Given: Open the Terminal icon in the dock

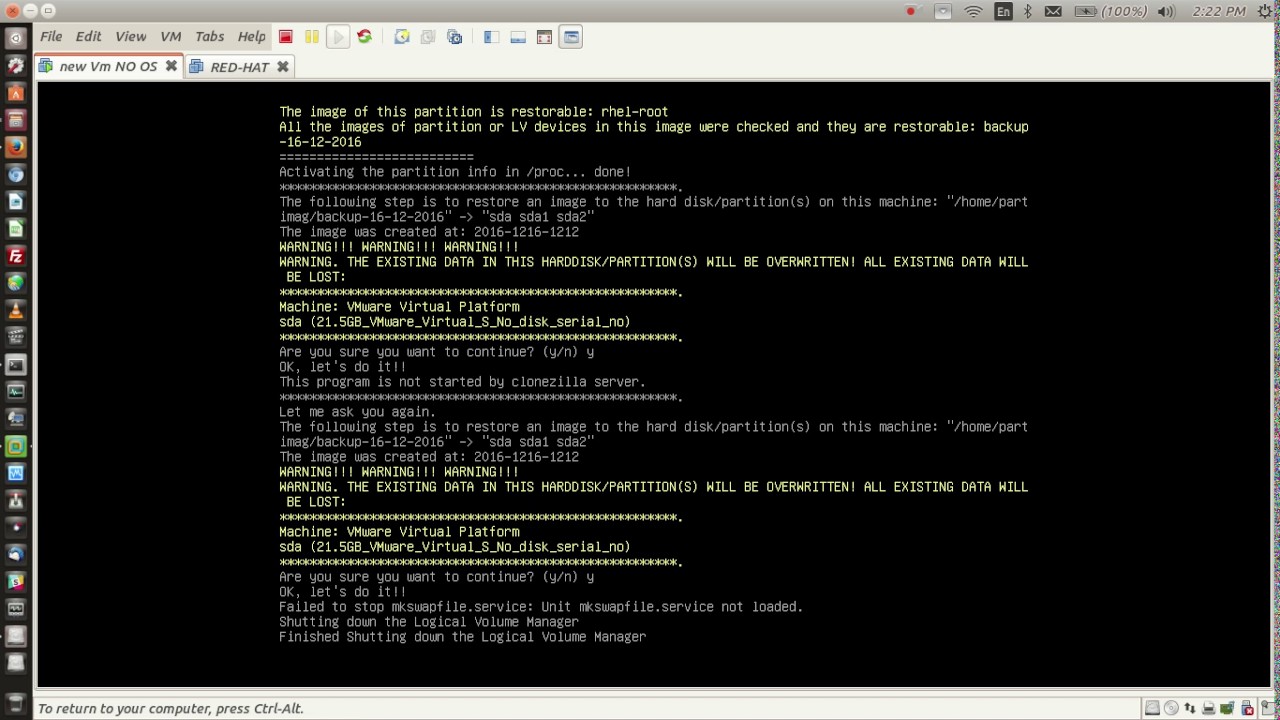Looking at the screenshot, I should (x=15, y=365).
